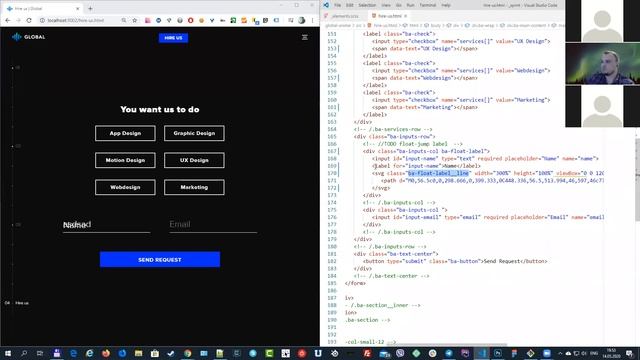
Task: Click the </form> closing tag line
Action: (x=355, y=283)
